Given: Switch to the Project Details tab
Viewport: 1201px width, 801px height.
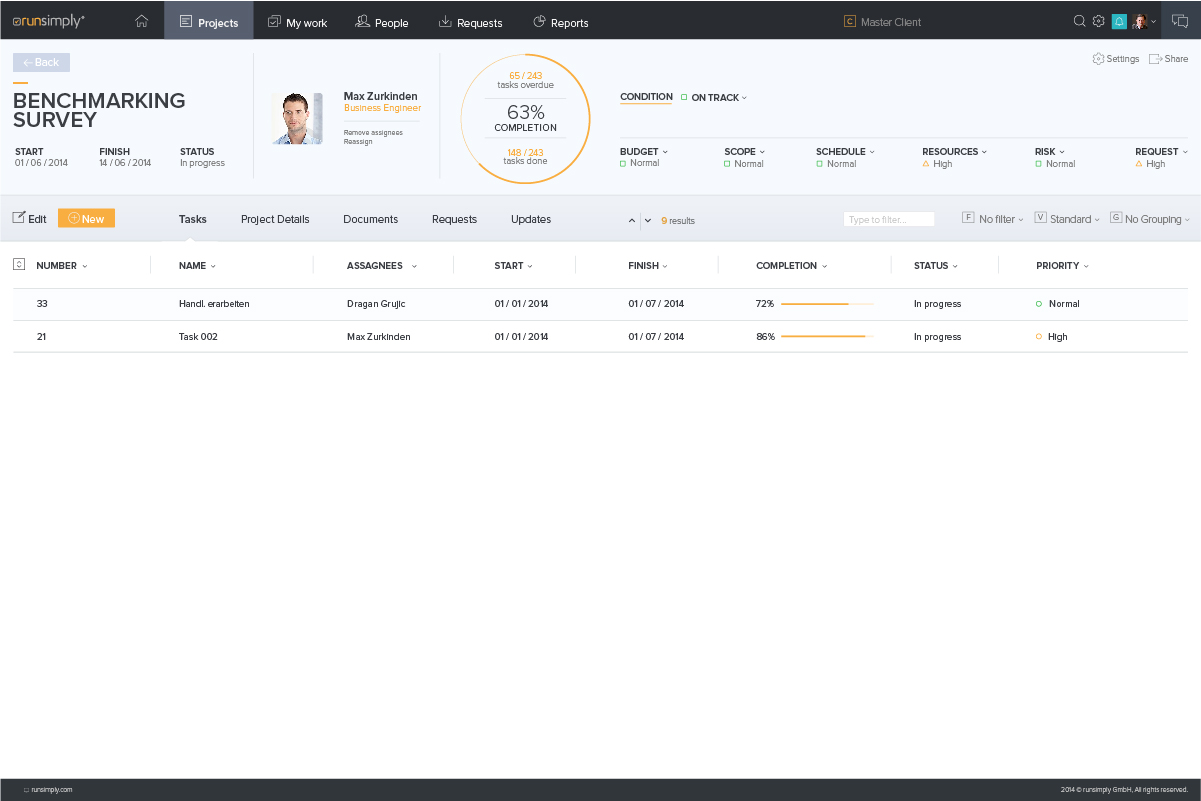Looking at the screenshot, I should click(x=275, y=219).
